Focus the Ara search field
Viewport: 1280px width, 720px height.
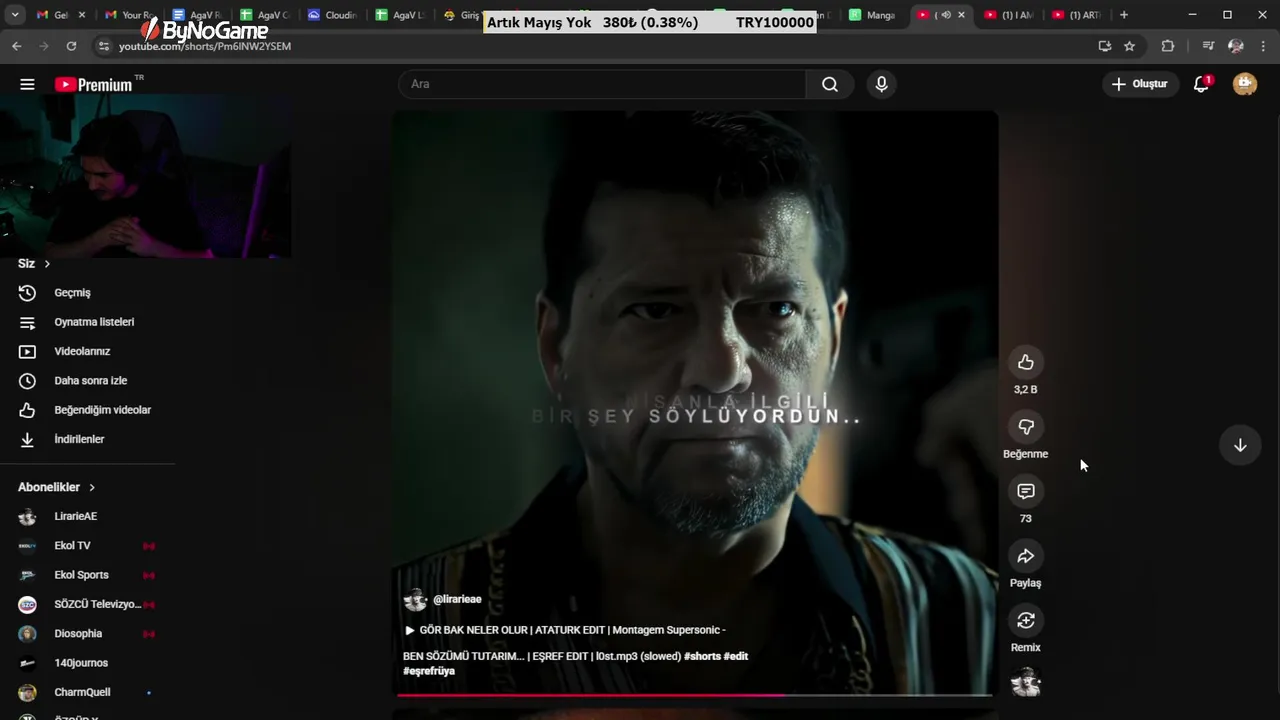(x=602, y=84)
